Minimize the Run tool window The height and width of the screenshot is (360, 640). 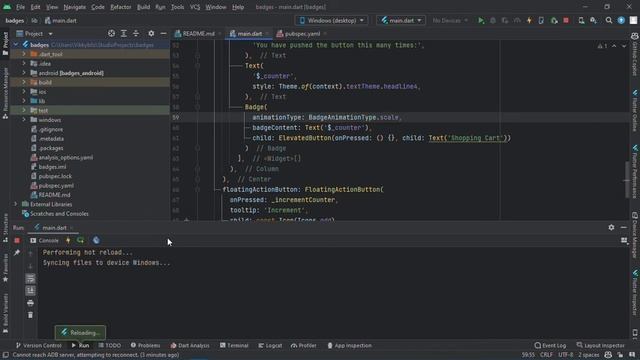click(624, 227)
